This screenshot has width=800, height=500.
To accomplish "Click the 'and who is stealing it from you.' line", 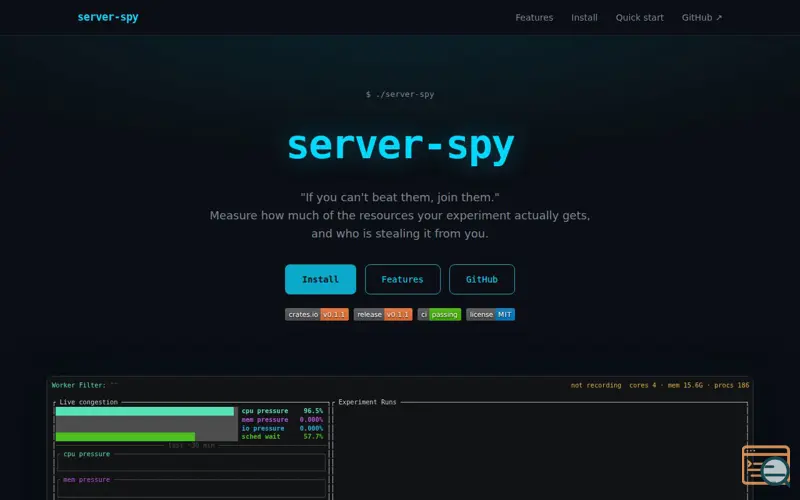I will coord(400,234).
